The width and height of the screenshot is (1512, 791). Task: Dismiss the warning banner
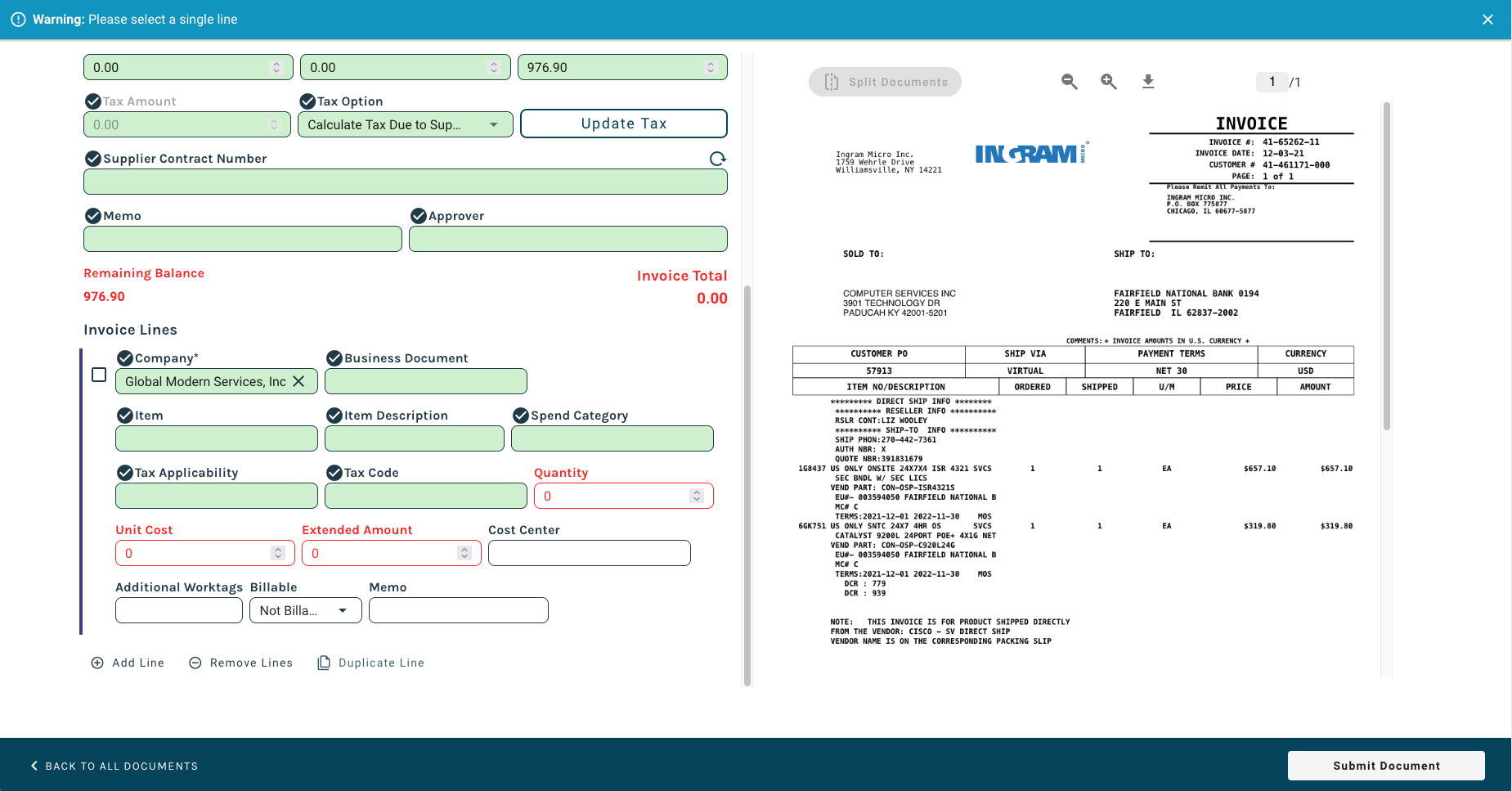(x=1487, y=20)
